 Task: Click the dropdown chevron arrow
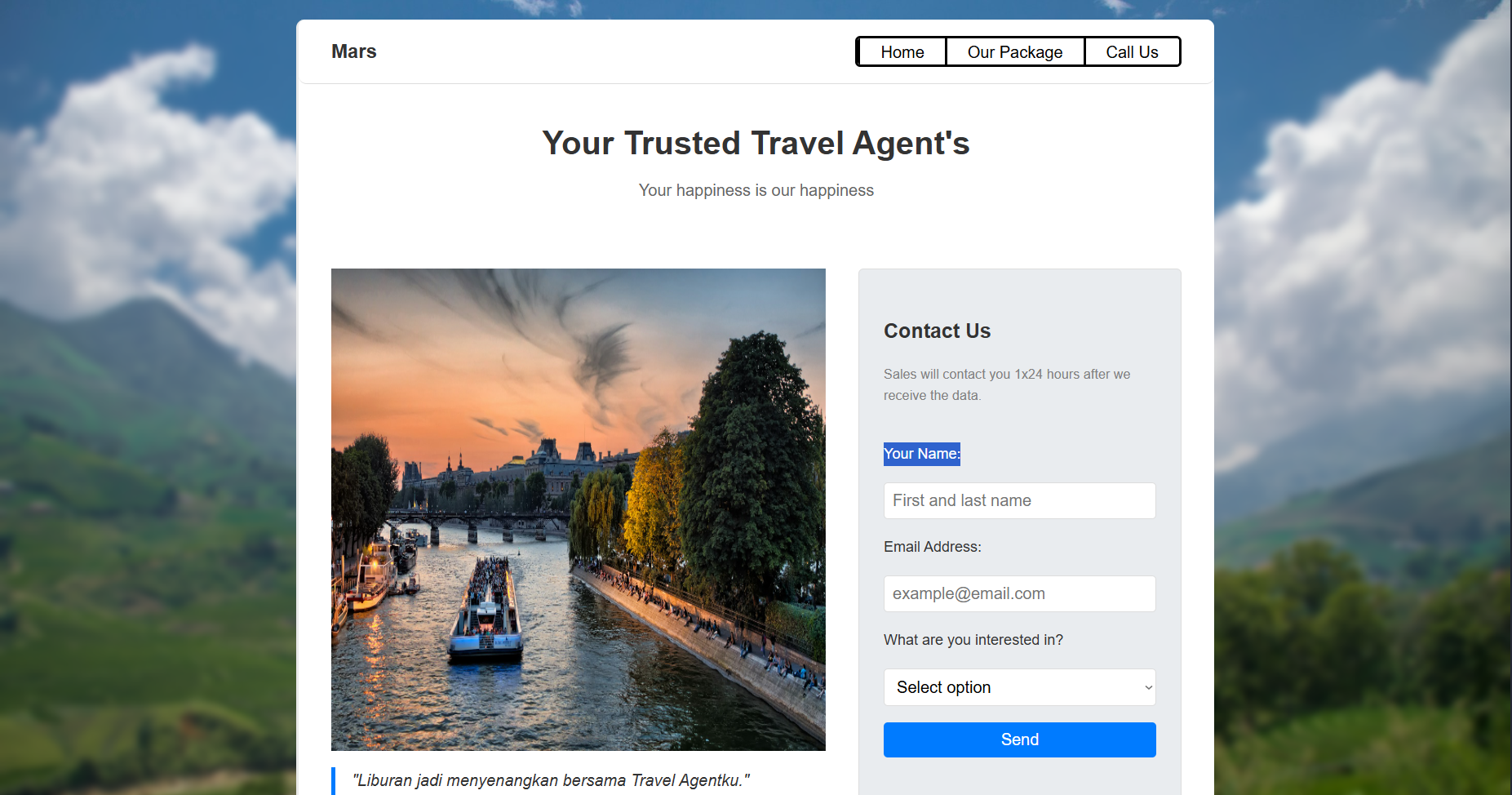coord(1148,688)
